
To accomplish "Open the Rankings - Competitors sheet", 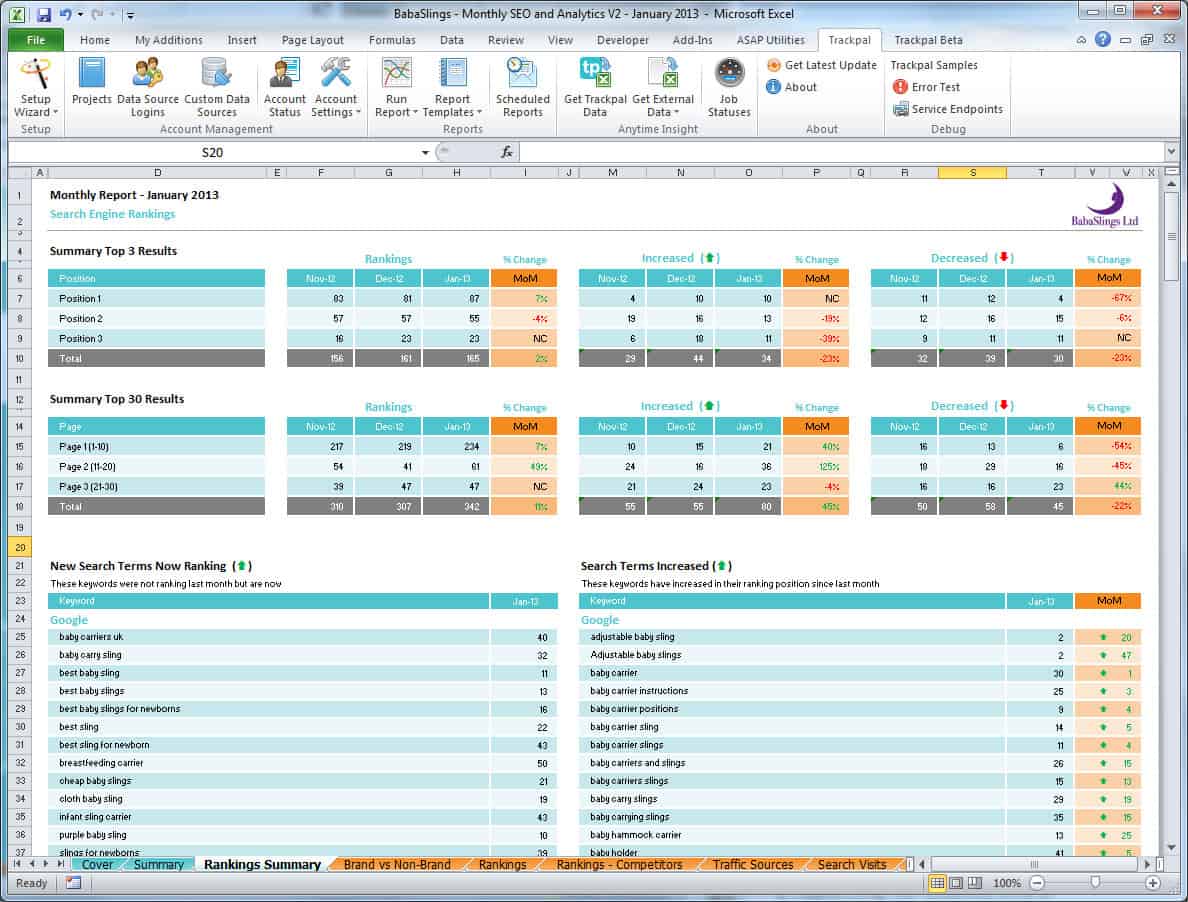I will 619,865.
